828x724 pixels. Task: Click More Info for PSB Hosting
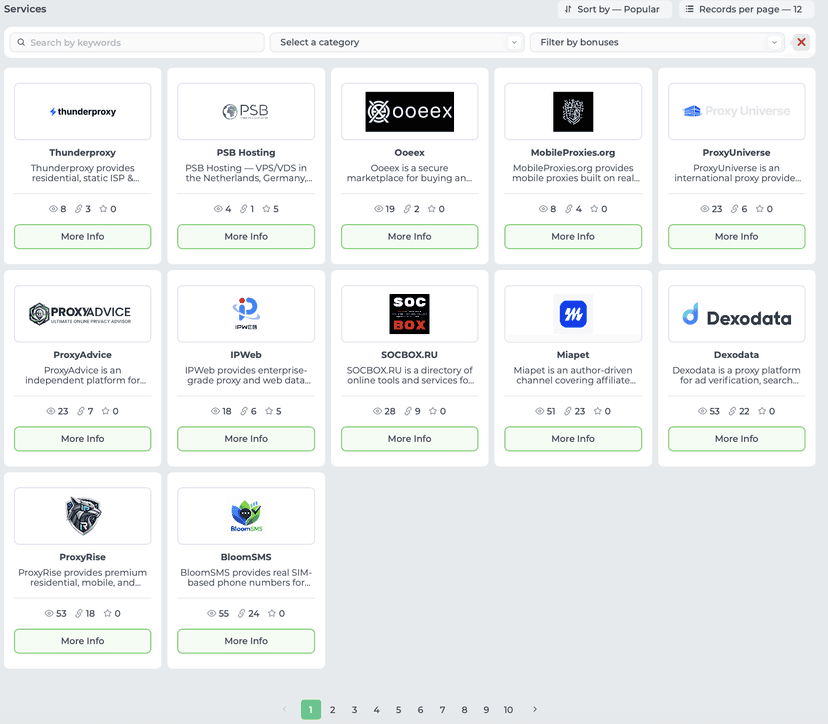pyautogui.click(x=246, y=237)
